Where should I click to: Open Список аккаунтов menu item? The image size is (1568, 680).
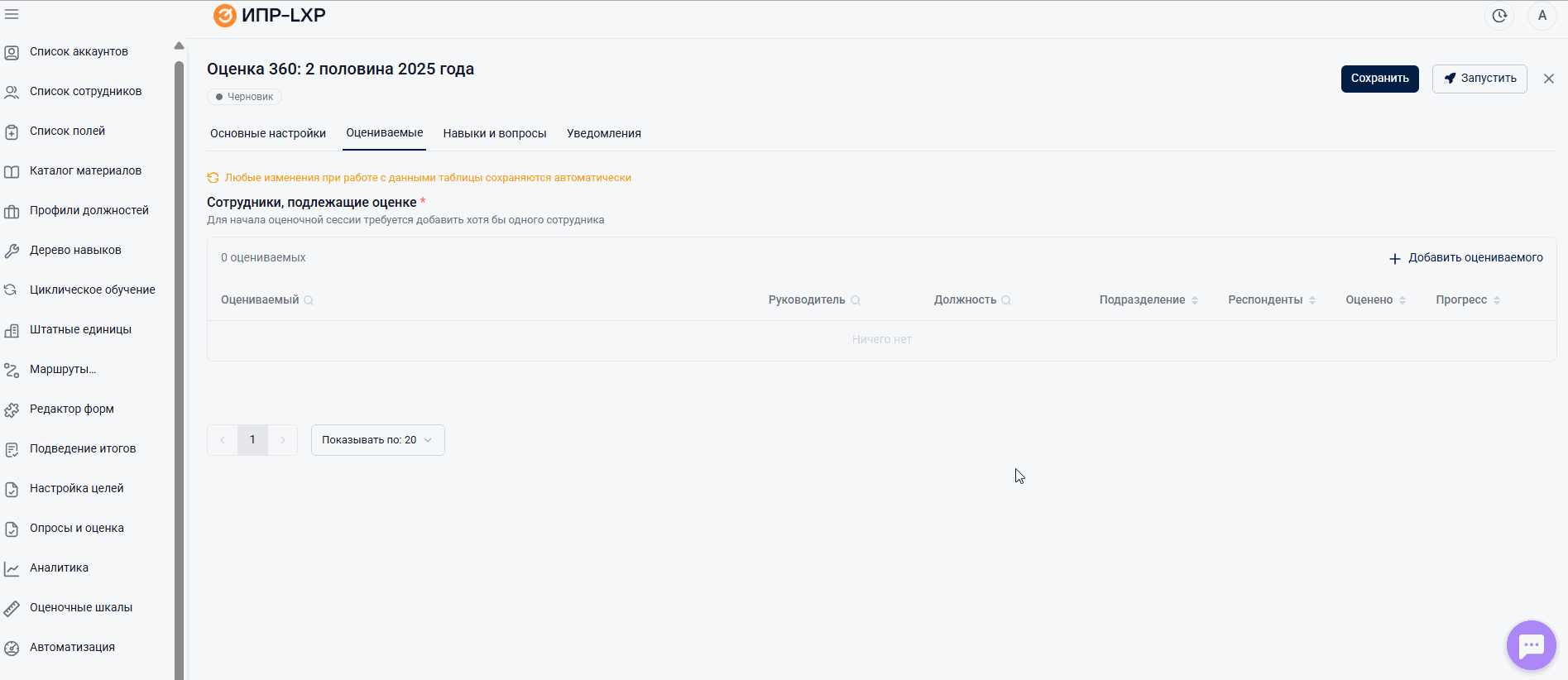click(x=79, y=52)
